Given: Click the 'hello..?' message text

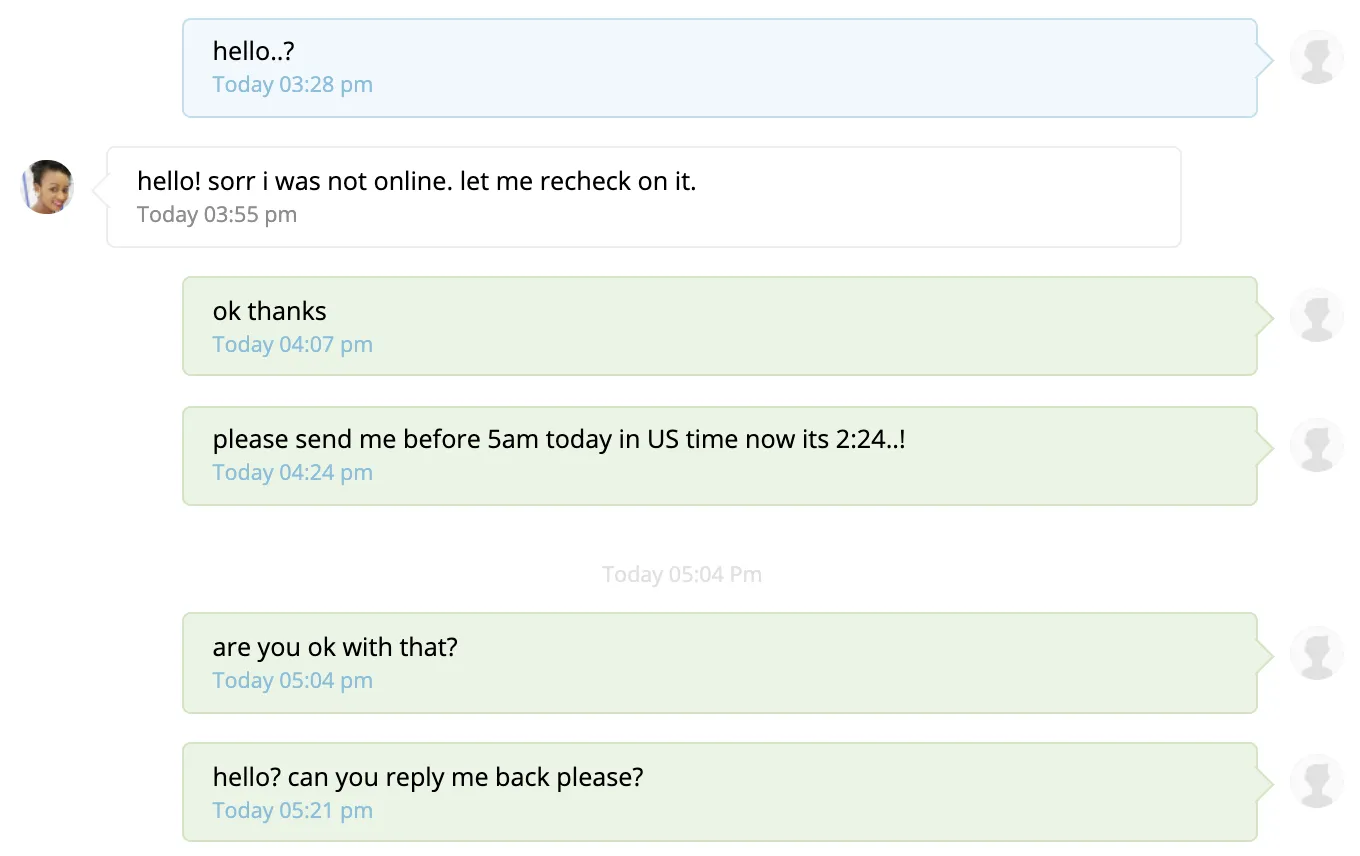Looking at the screenshot, I should coord(254,52).
